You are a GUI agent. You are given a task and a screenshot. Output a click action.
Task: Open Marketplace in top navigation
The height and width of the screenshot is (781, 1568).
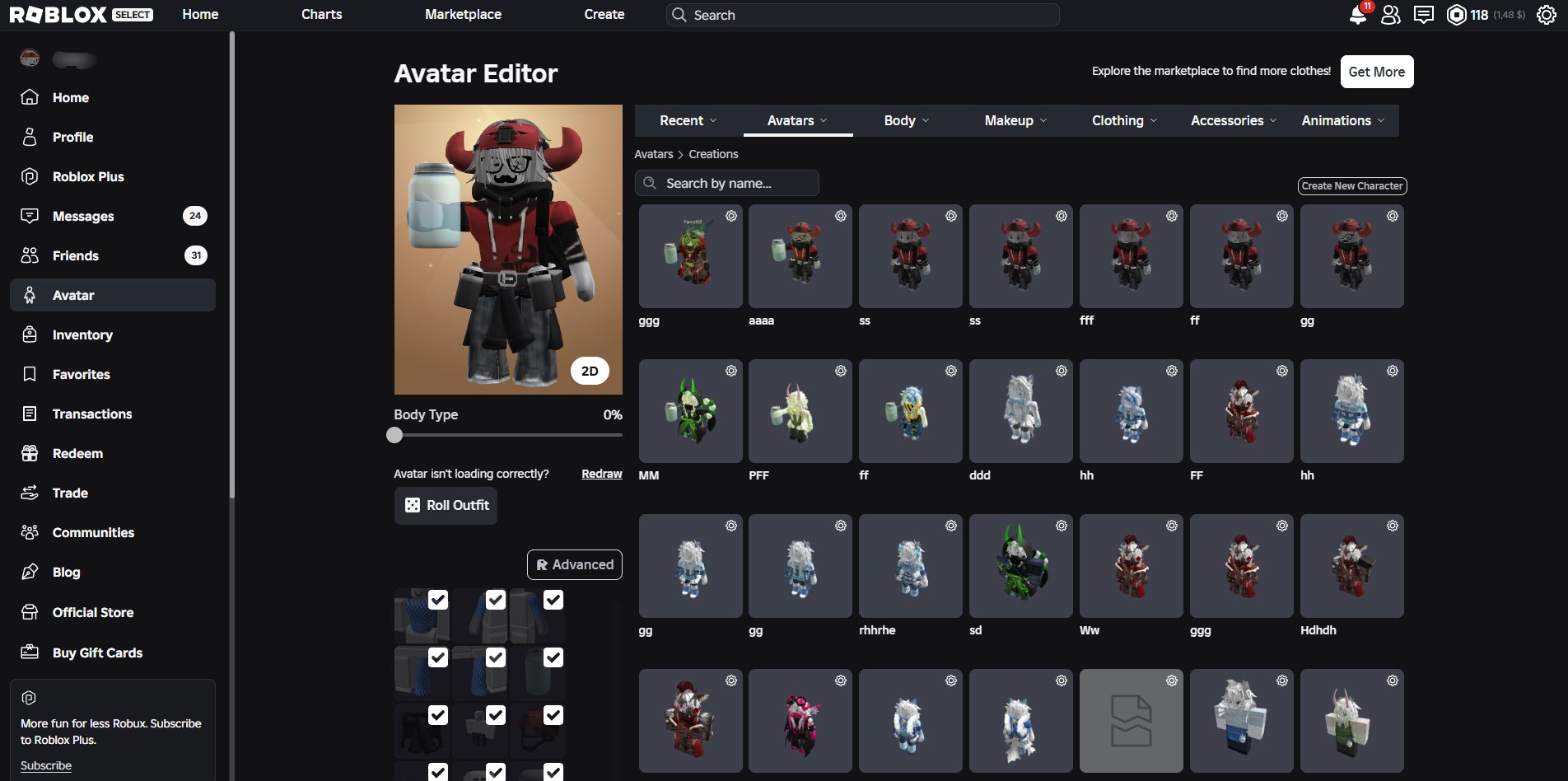click(463, 14)
